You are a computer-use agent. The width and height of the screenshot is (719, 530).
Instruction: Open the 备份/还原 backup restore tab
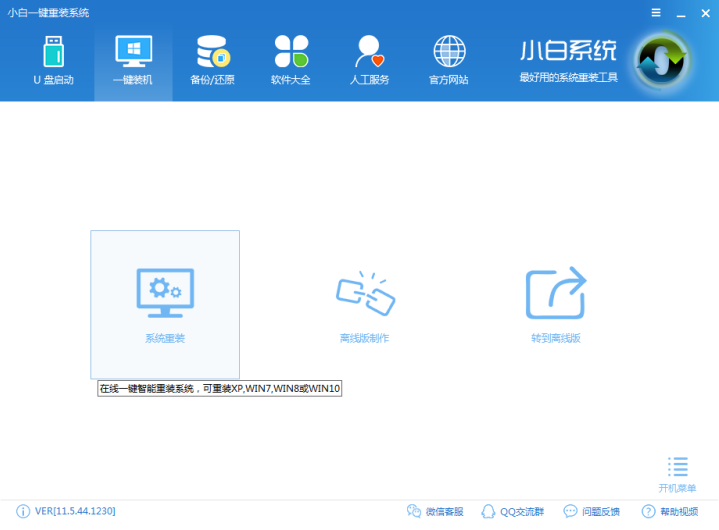pos(212,61)
